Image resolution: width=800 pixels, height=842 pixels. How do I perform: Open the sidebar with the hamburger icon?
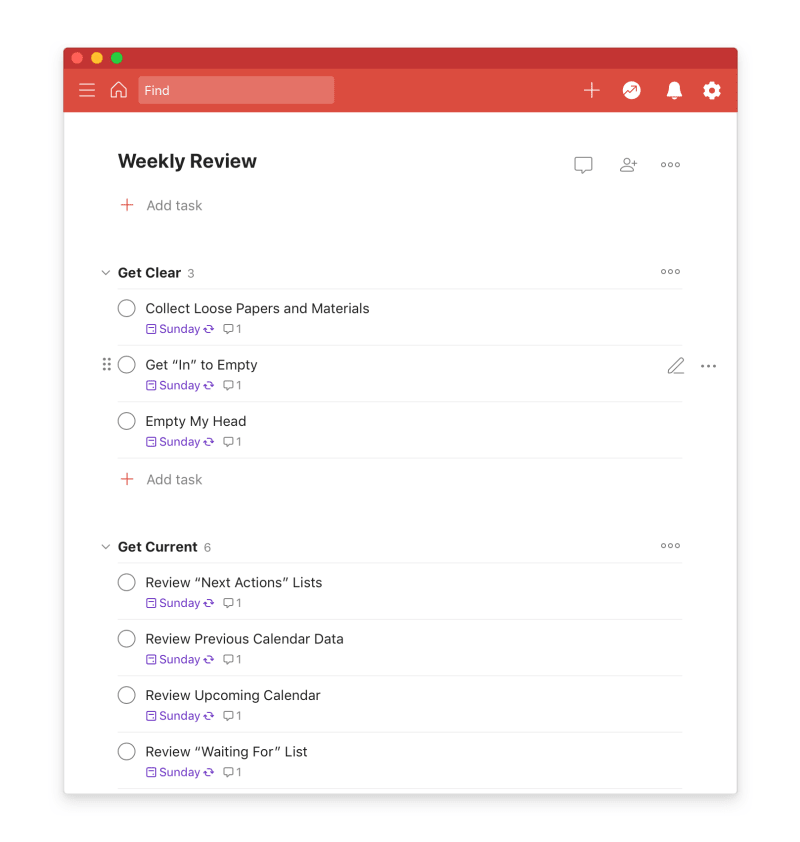coord(87,90)
